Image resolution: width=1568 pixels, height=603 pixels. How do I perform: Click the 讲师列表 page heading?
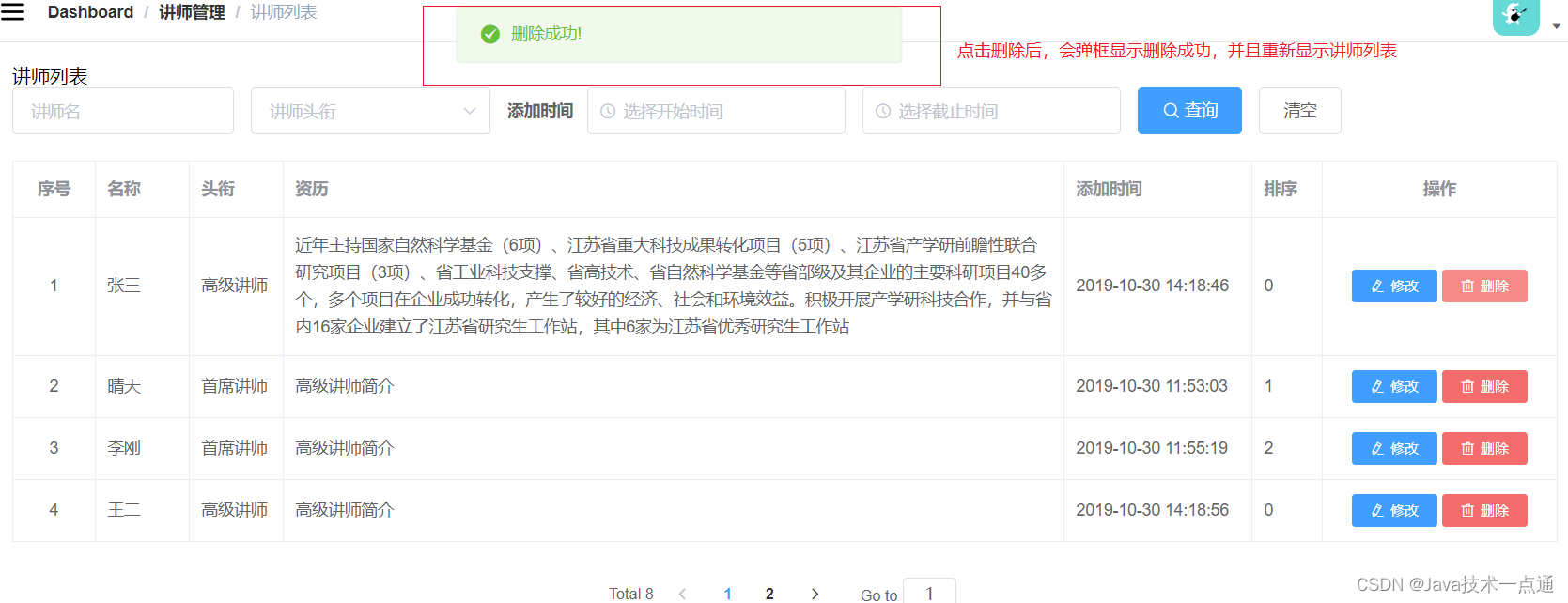(x=50, y=76)
